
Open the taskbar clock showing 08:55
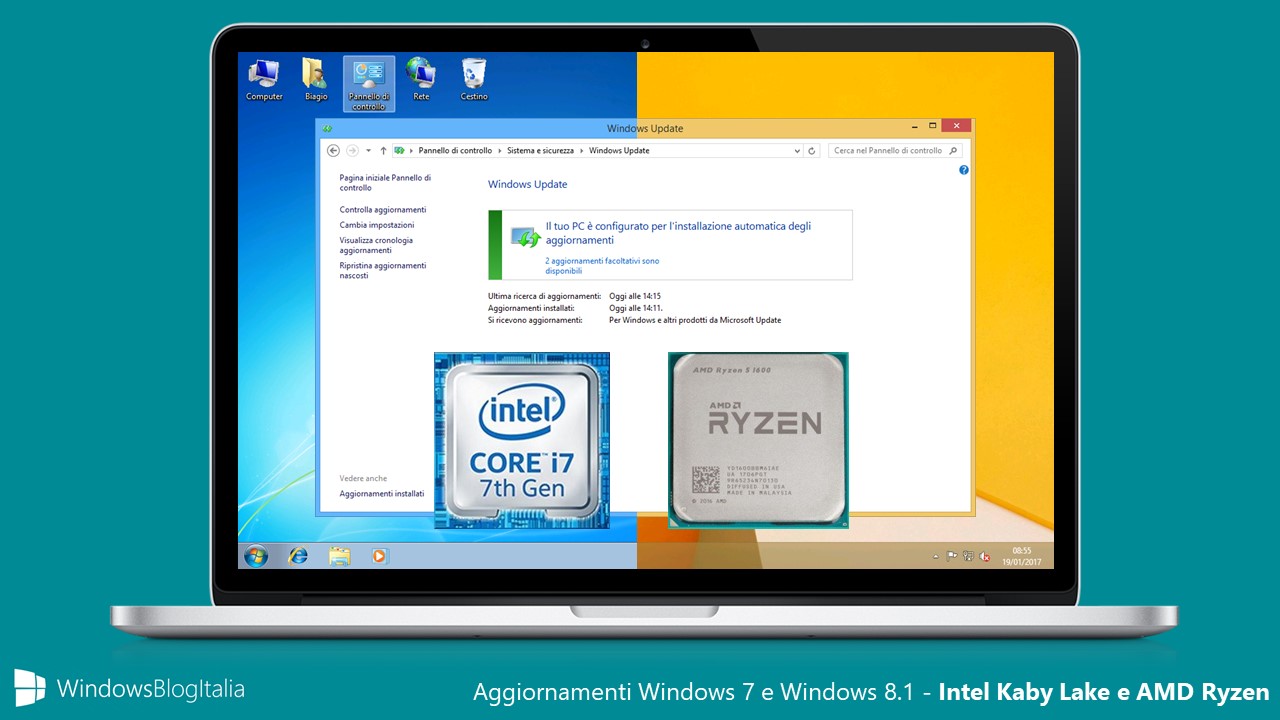pyautogui.click(x=1021, y=556)
